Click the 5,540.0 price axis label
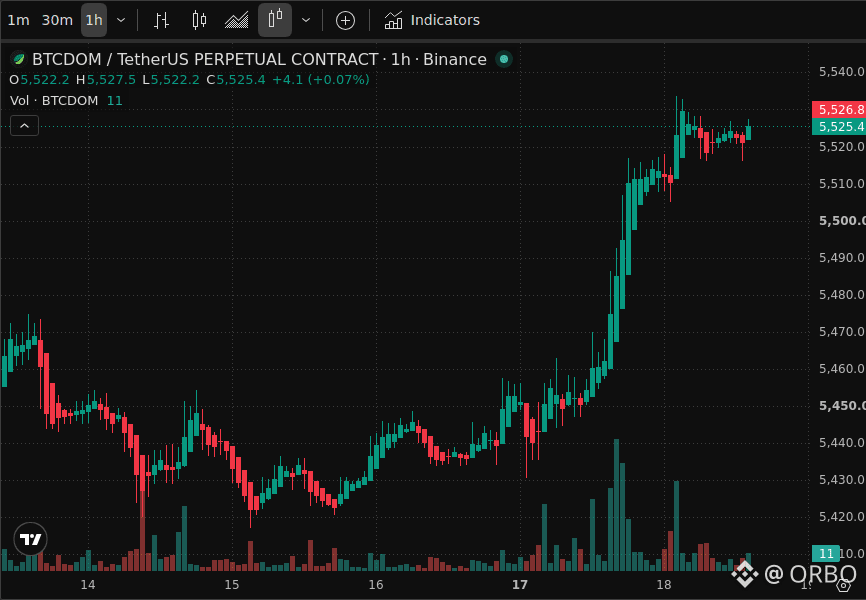This screenshot has width=866, height=600. click(x=842, y=72)
